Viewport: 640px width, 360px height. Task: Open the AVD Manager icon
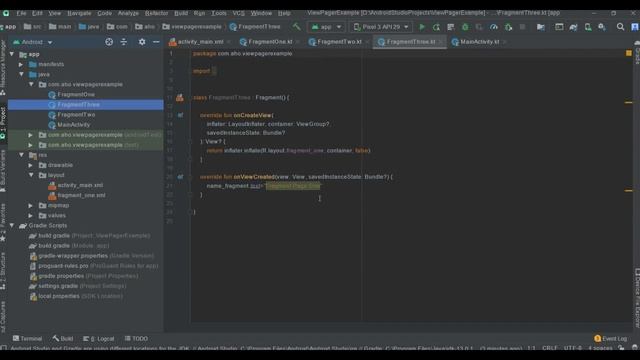coord(588,27)
